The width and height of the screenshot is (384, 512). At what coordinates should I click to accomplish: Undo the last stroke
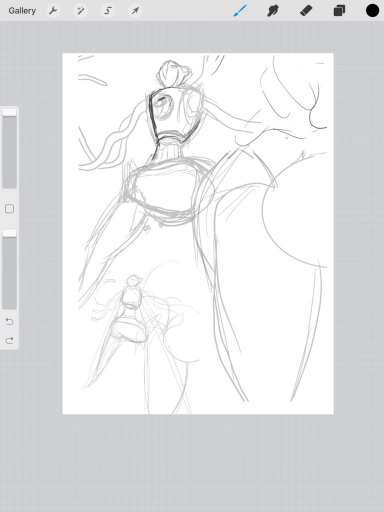pos(9,321)
